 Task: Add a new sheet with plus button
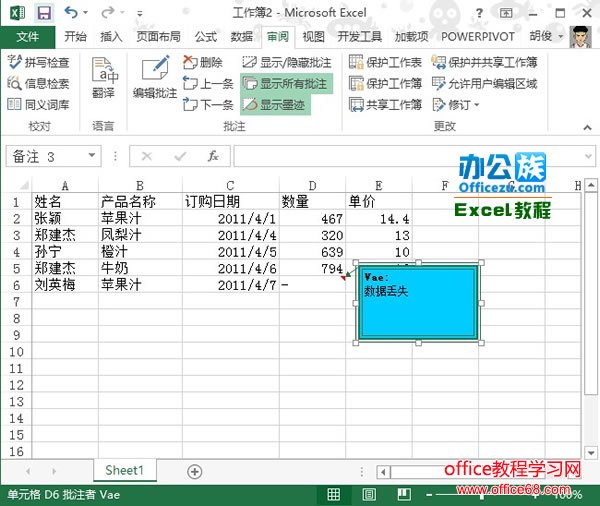point(194,472)
